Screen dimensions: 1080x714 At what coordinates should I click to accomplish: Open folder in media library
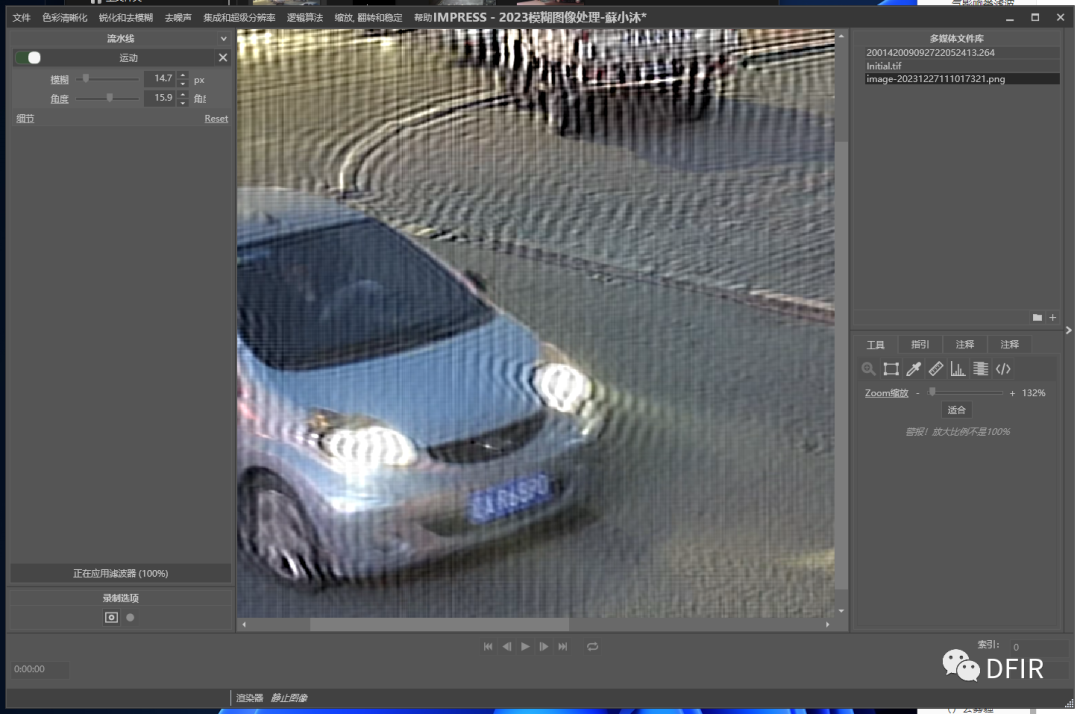[x=1037, y=317]
